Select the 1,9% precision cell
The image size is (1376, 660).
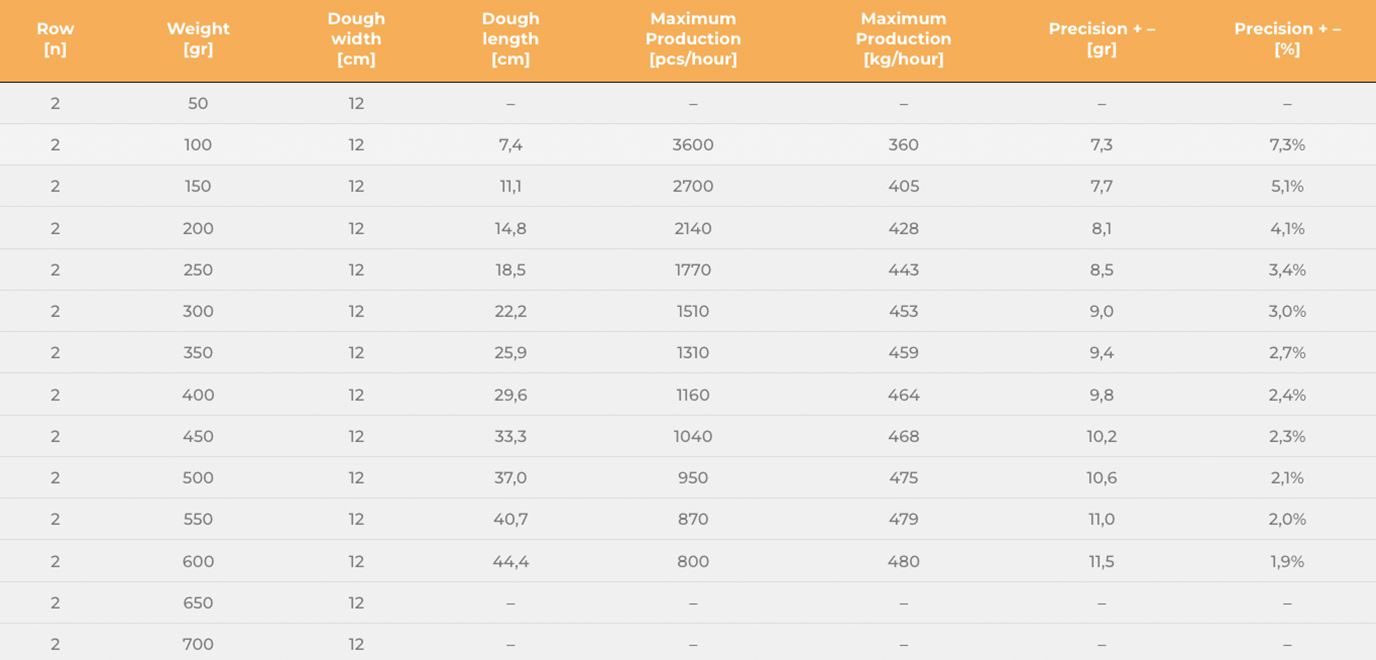click(1287, 562)
